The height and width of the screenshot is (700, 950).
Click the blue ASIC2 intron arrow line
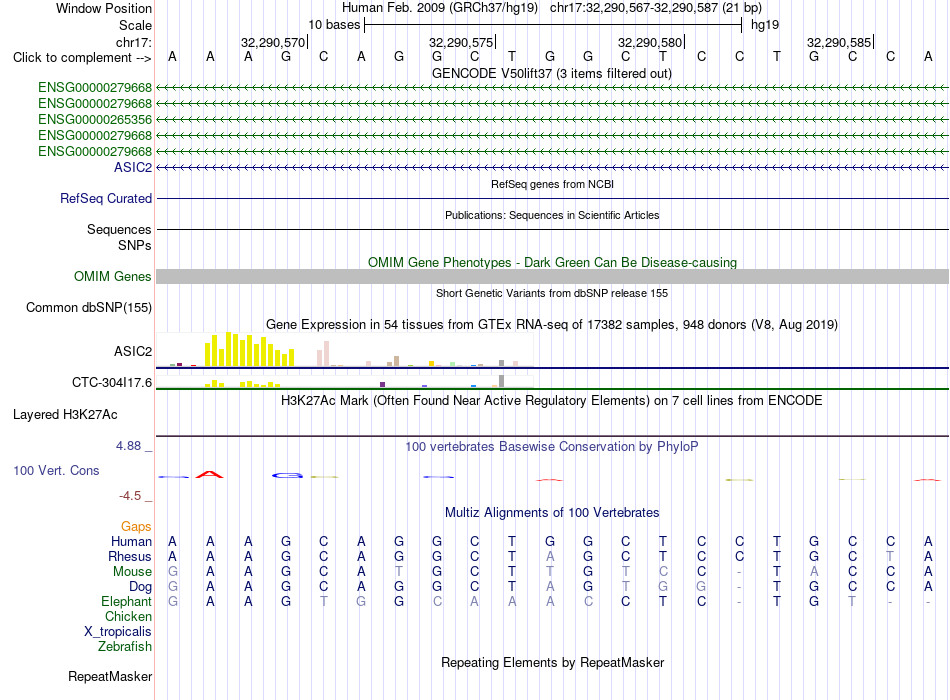point(552,167)
